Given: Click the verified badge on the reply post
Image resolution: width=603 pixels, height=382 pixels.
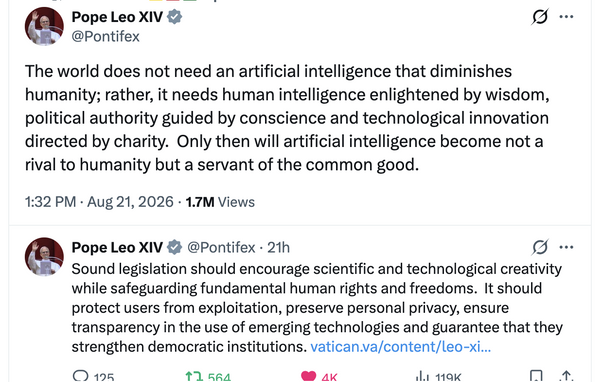Looking at the screenshot, I should [175, 247].
